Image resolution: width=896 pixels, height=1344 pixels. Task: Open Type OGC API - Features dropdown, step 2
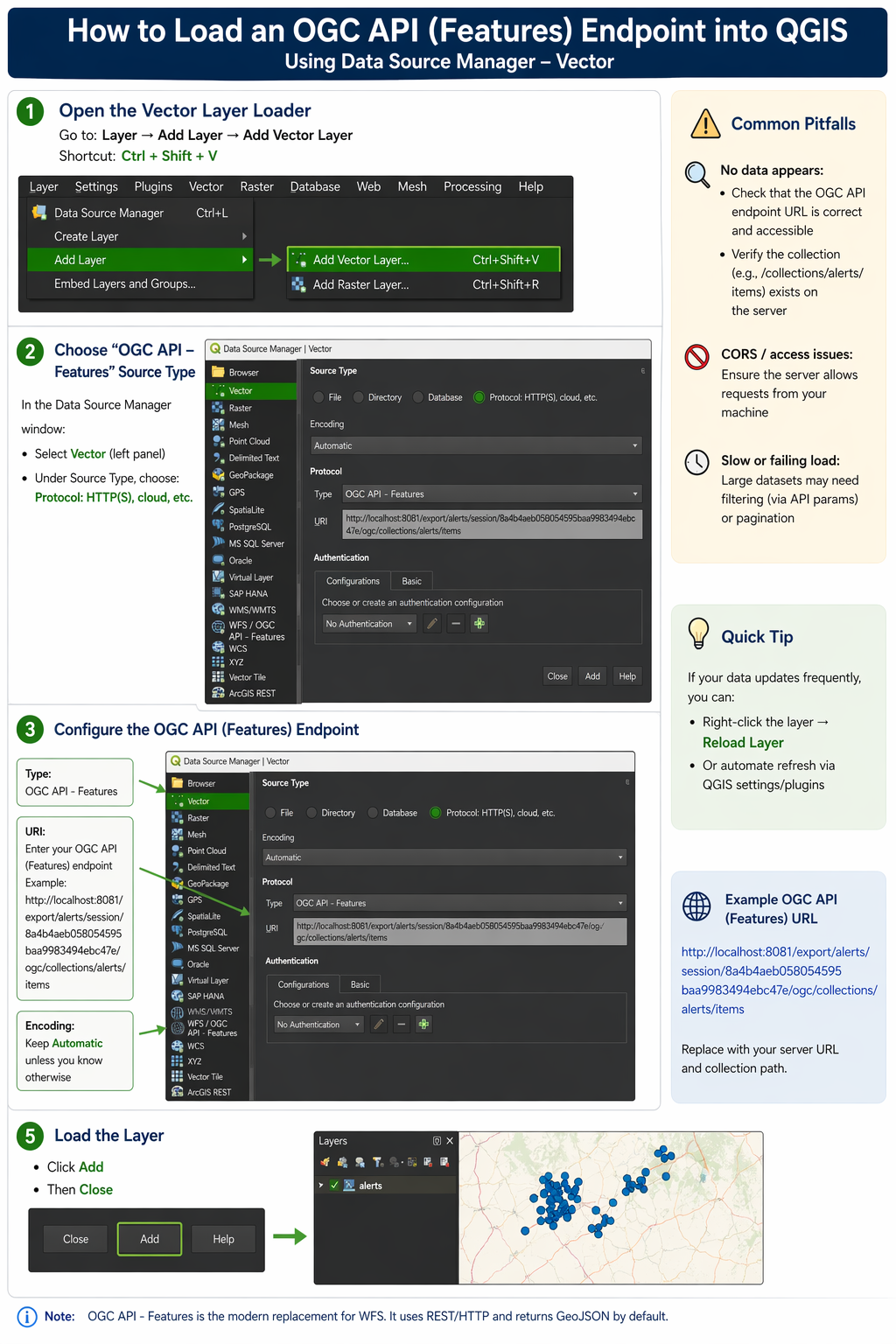[493, 493]
